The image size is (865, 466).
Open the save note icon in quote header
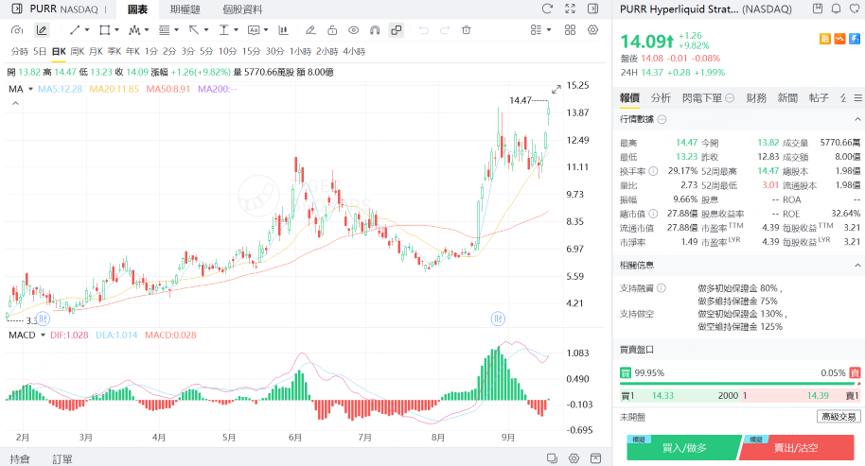[x=818, y=9]
